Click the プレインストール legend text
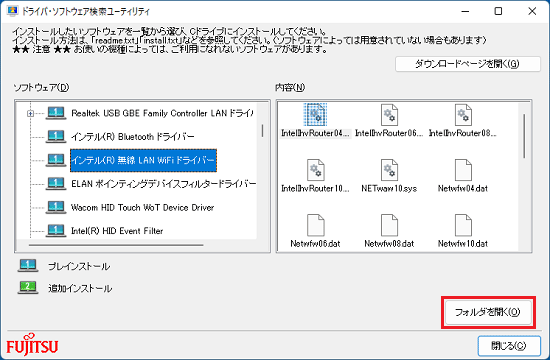Screen dimensions: 550x360 point(79,266)
